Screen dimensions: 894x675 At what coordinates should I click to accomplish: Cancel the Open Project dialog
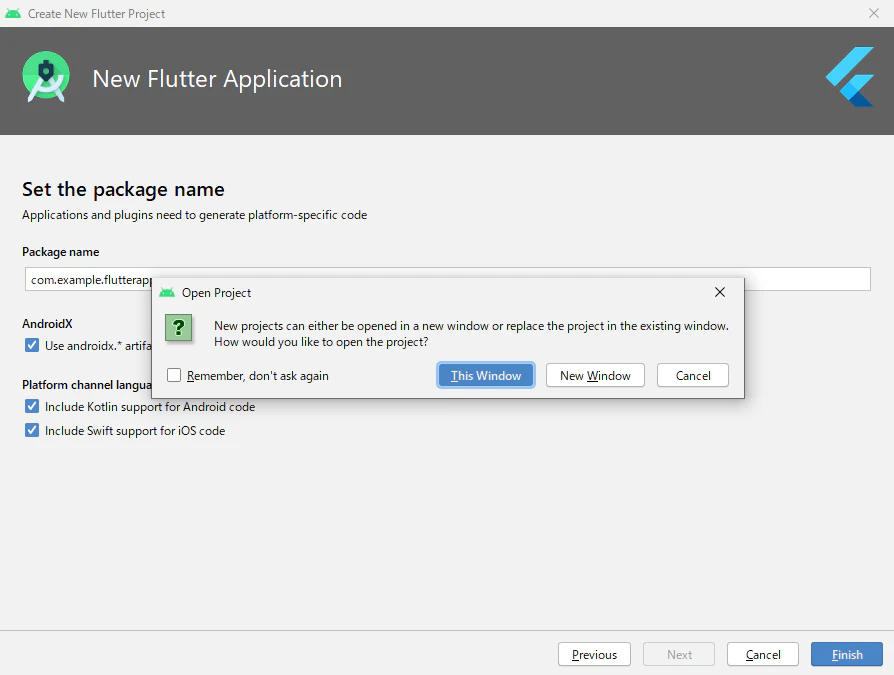693,376
